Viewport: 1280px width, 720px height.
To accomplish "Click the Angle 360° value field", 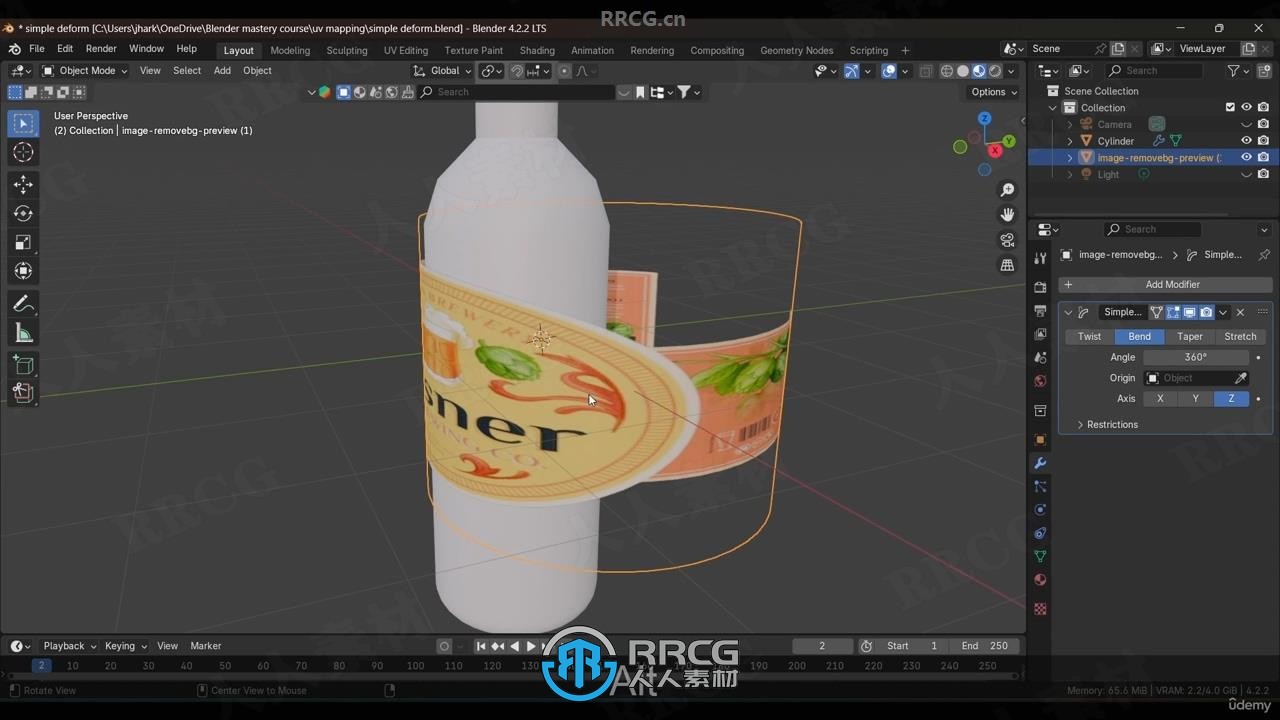I will point(1196,358).
